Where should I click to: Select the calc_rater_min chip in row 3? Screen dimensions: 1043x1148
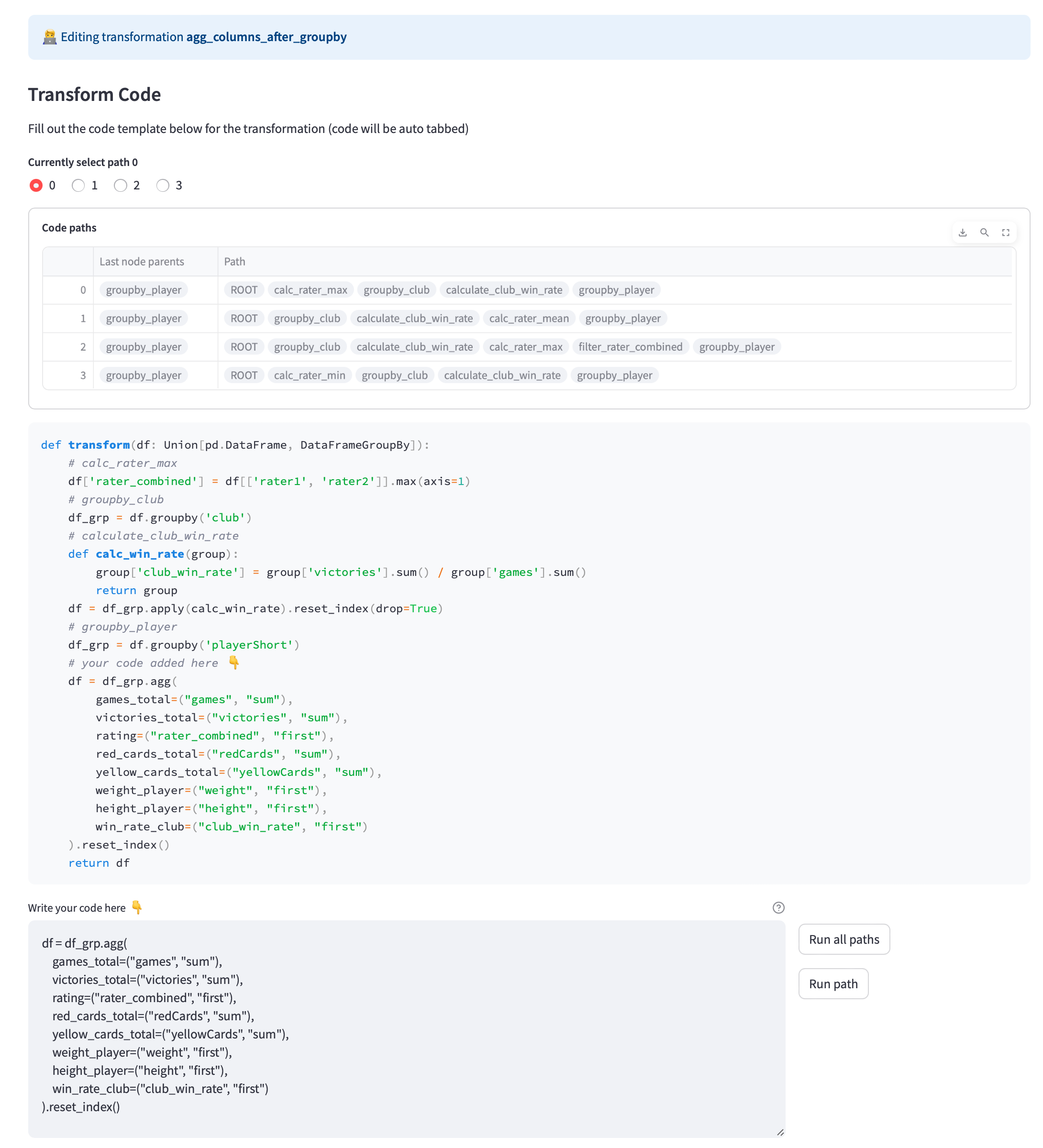[x=309, y=375]
